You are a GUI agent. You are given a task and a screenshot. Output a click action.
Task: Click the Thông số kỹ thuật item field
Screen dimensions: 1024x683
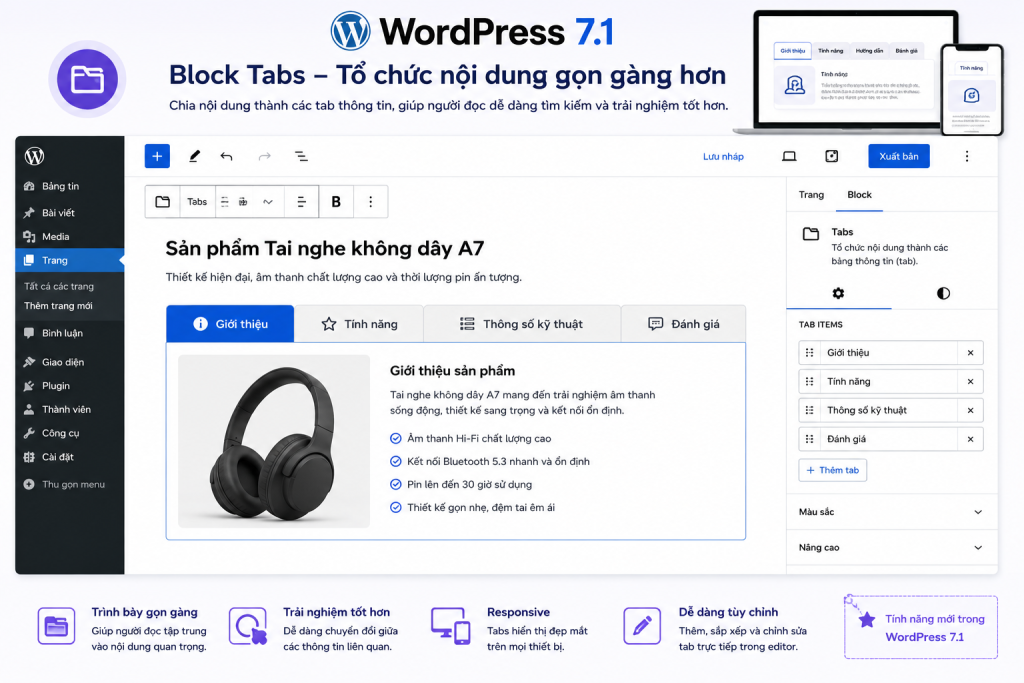click(x=889, y=410)
